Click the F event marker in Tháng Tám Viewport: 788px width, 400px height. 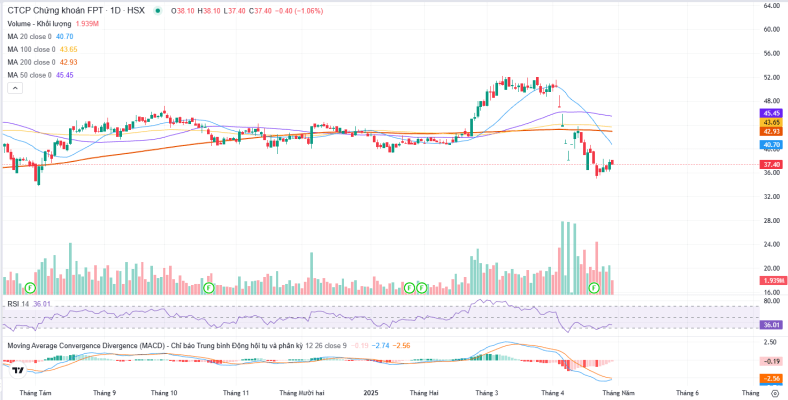(x=30, y=288)
